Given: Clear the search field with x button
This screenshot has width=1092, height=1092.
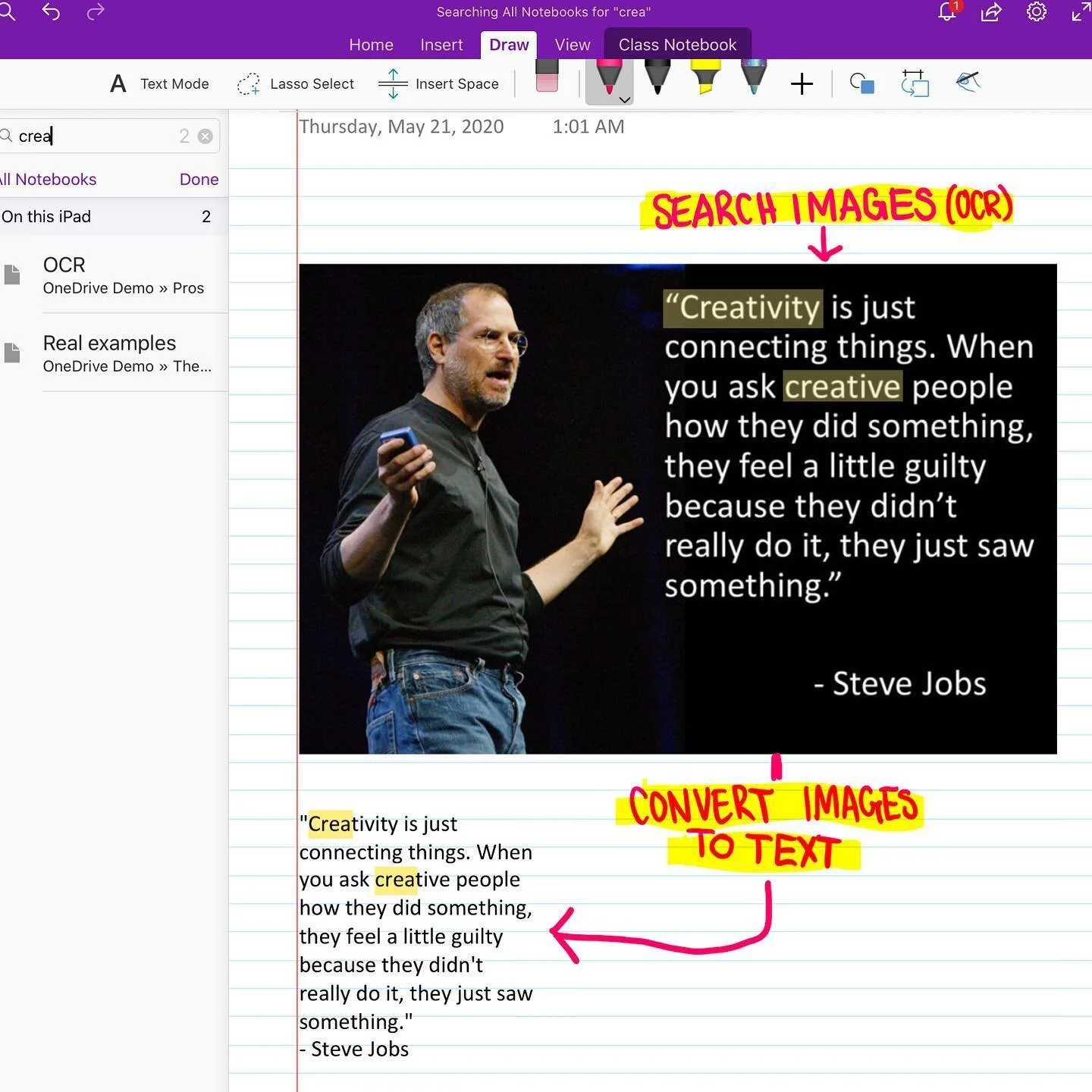Looking at the screenshot, I should [206, 136].
